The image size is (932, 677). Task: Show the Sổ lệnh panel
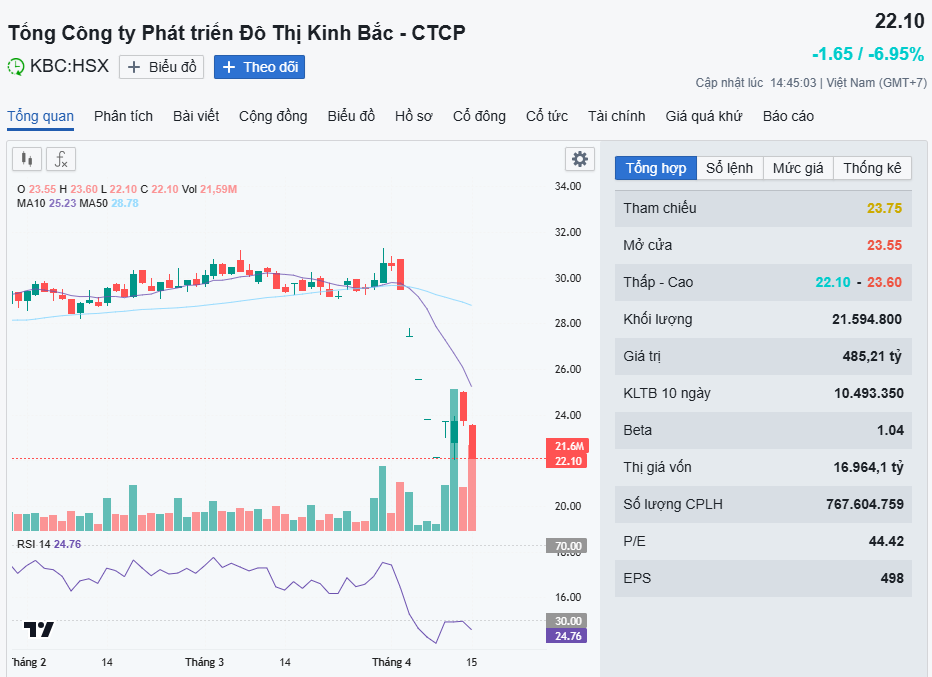[x=729, y=168]
